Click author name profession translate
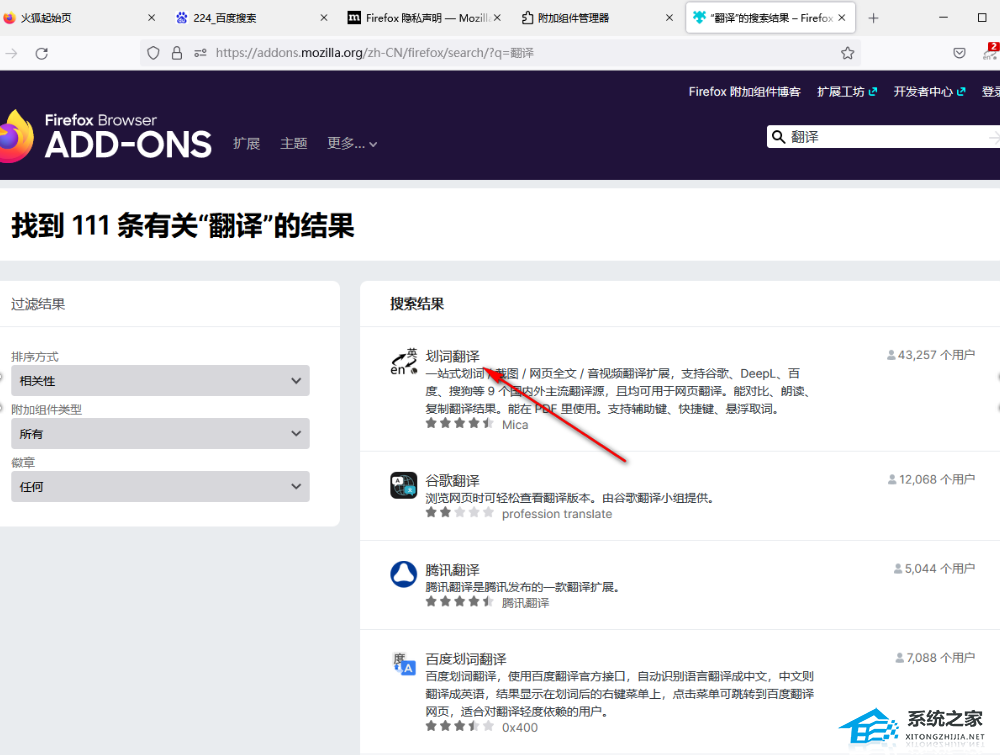Image resolution: width=1000 pixels, height=755 pixels. pos(557,514)
